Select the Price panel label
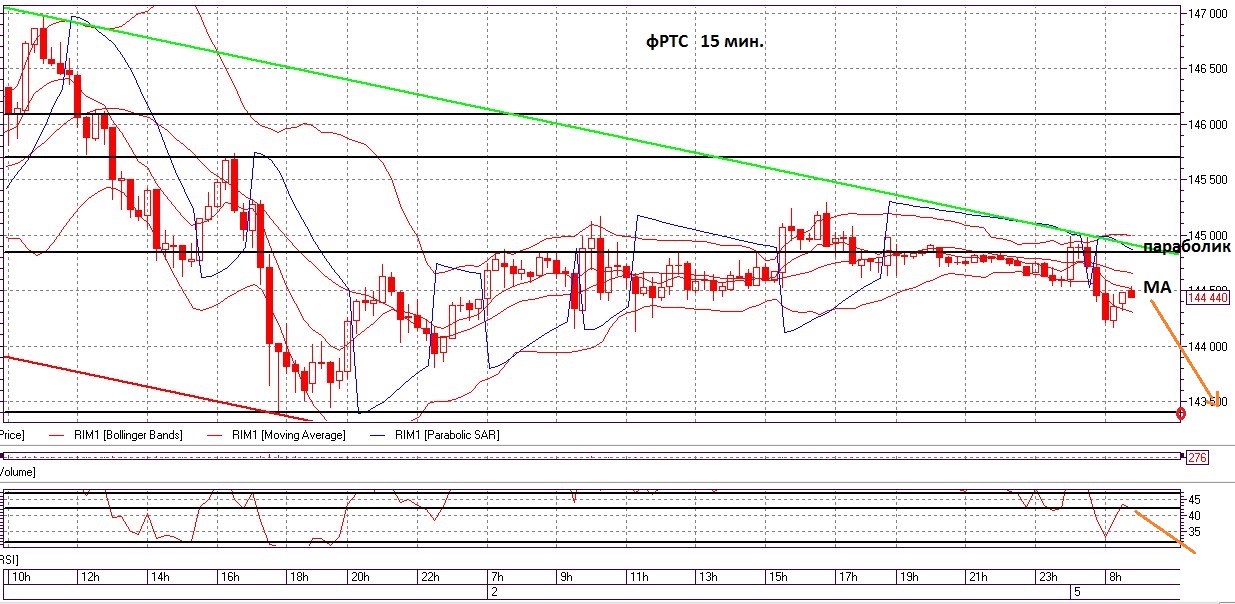The width and height of the screenshot is (1235, 604). coord(12,435)
